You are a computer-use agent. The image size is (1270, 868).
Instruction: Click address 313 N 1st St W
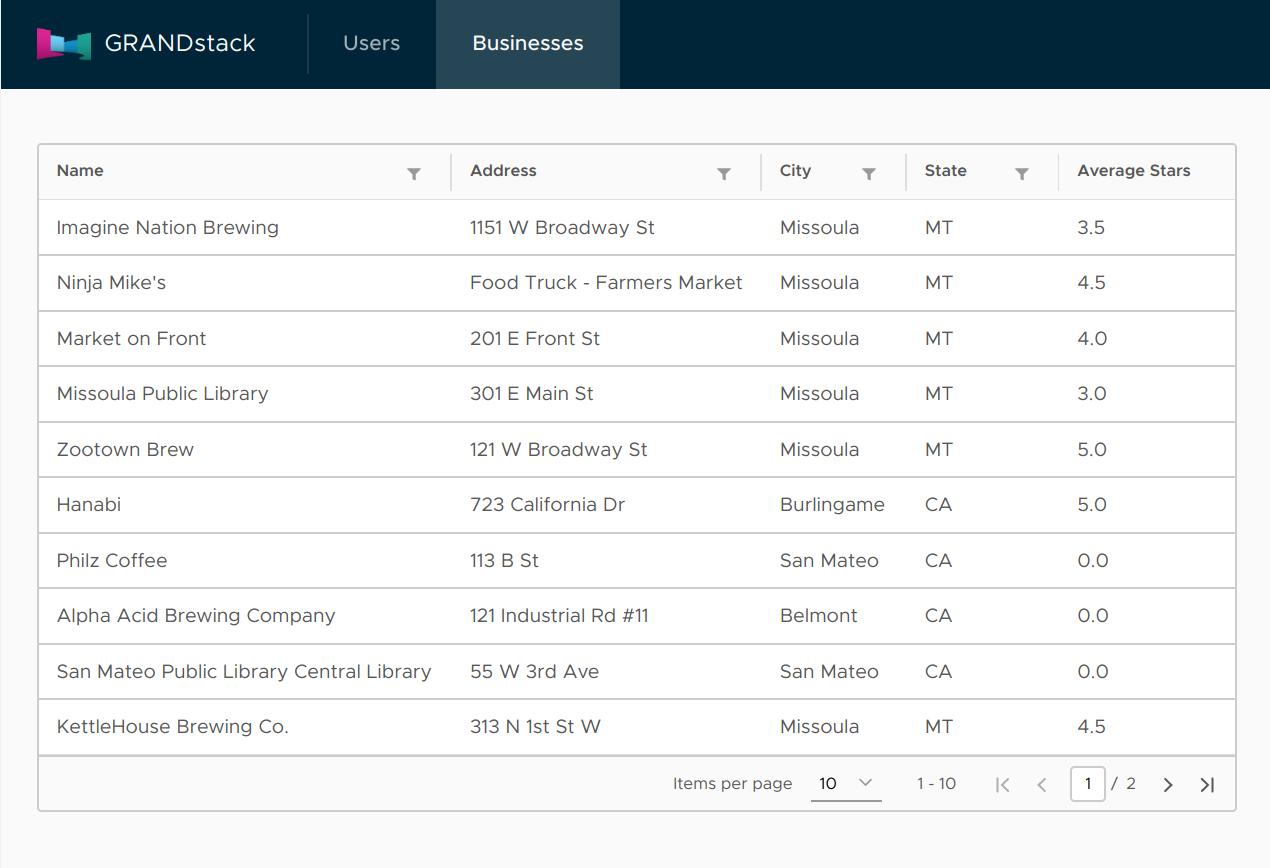click(535, 727)
